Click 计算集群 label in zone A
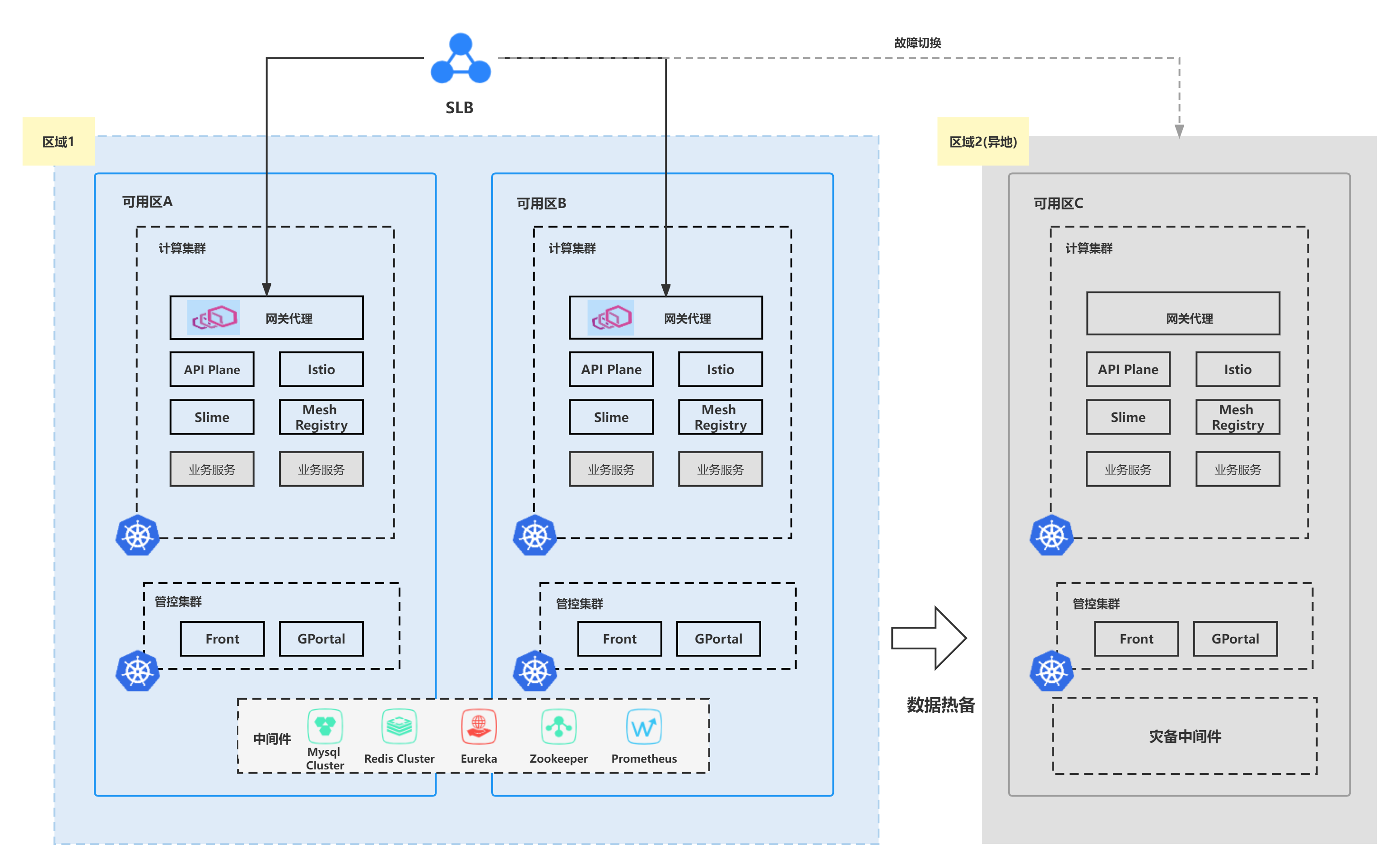The height and width of the screenshot is (866, 1400). click(182, 248)
